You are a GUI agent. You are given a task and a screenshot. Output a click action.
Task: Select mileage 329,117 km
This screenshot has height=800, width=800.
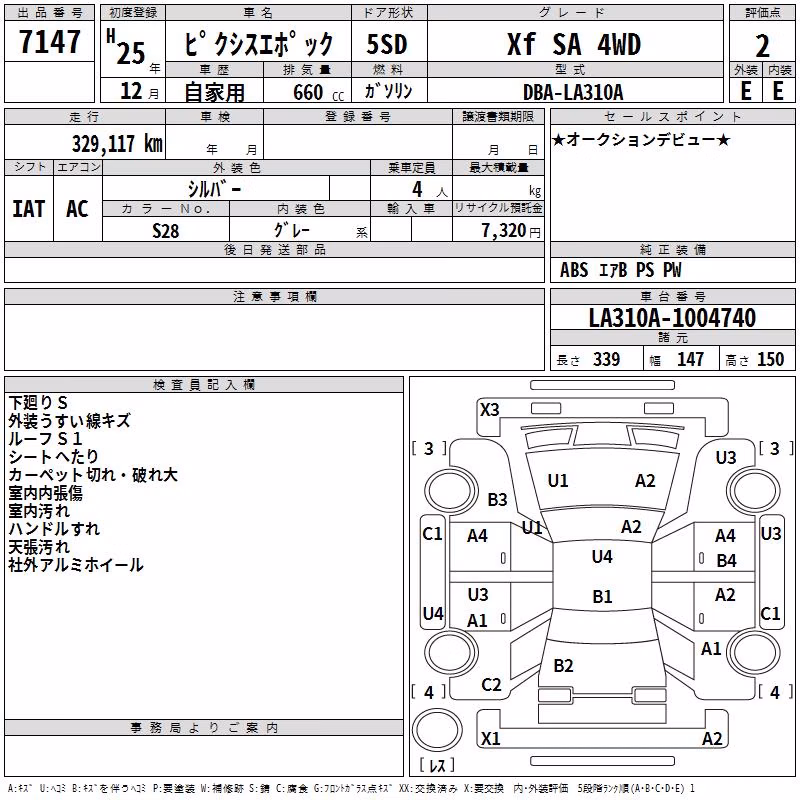(x=117, y=143)
